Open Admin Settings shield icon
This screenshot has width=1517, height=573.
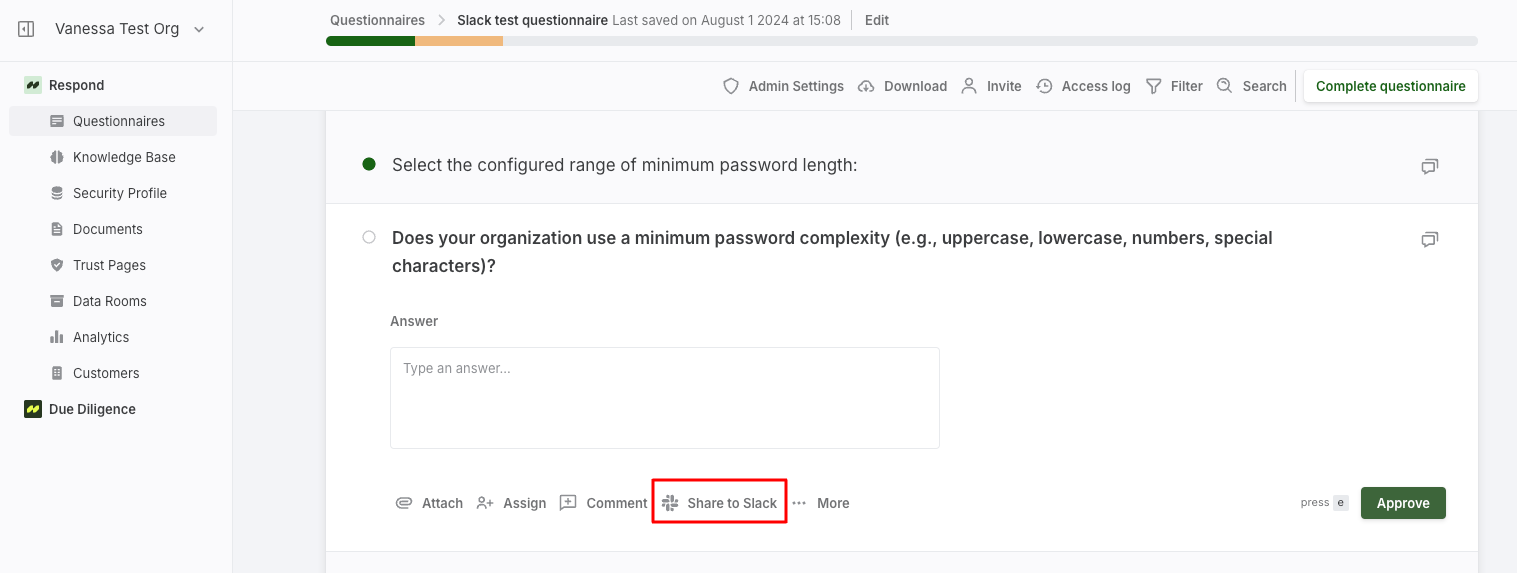(x=731, y=86)
